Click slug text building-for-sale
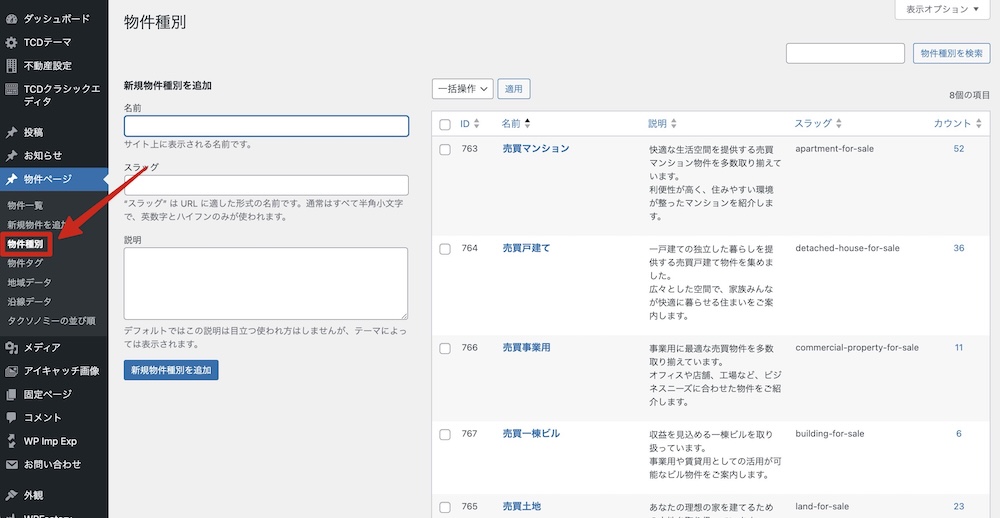 830,434
